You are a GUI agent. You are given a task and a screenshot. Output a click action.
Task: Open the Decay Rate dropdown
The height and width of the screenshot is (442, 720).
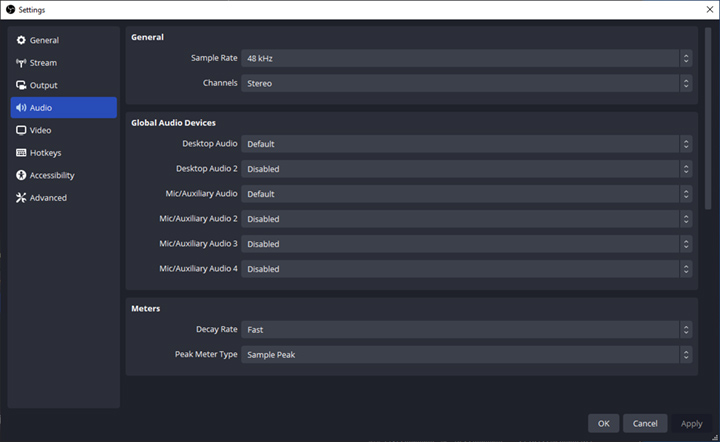click(467, 330)
